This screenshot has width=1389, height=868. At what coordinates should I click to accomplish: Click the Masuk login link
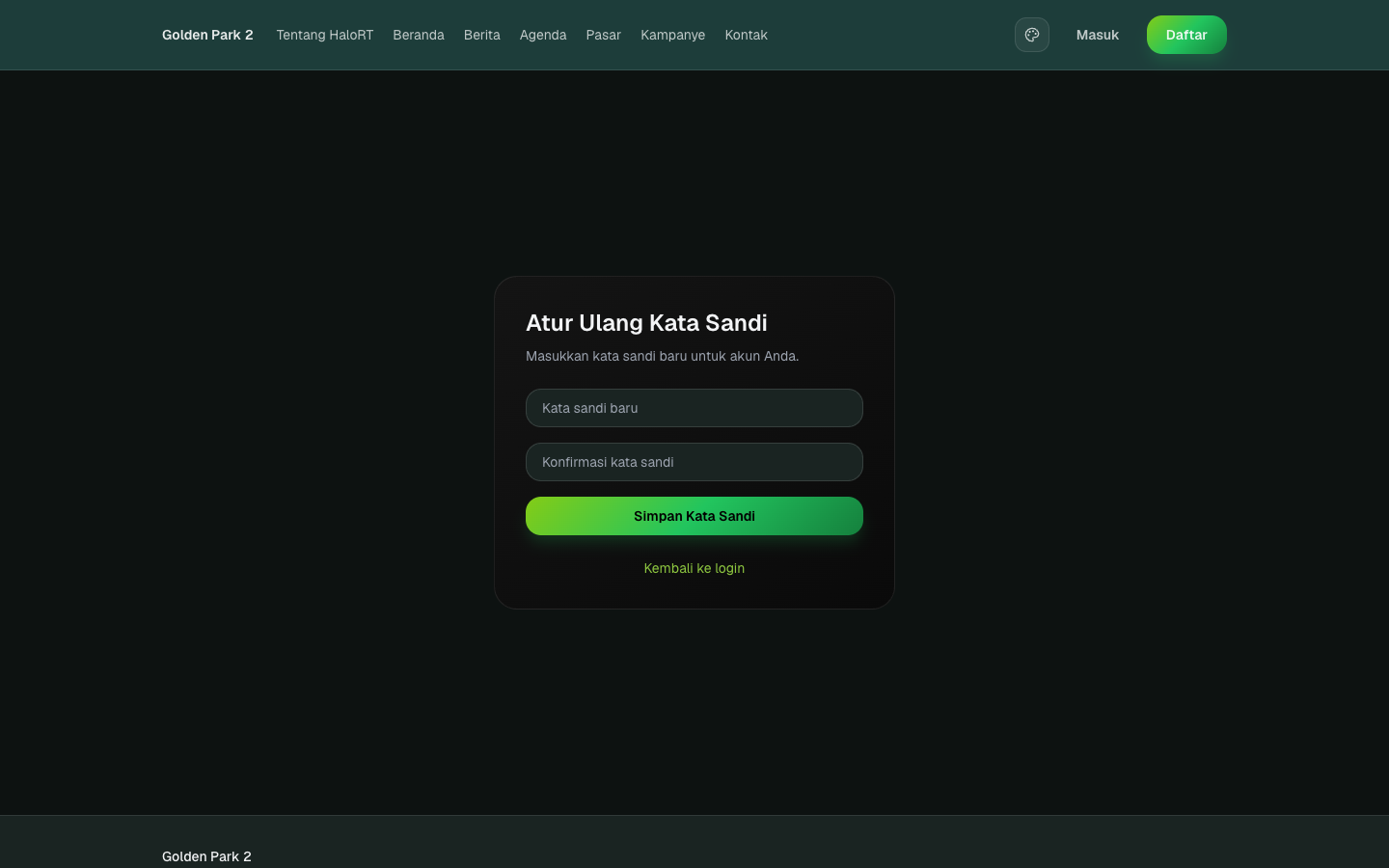pyautogui.click(x=1098, y=35)
